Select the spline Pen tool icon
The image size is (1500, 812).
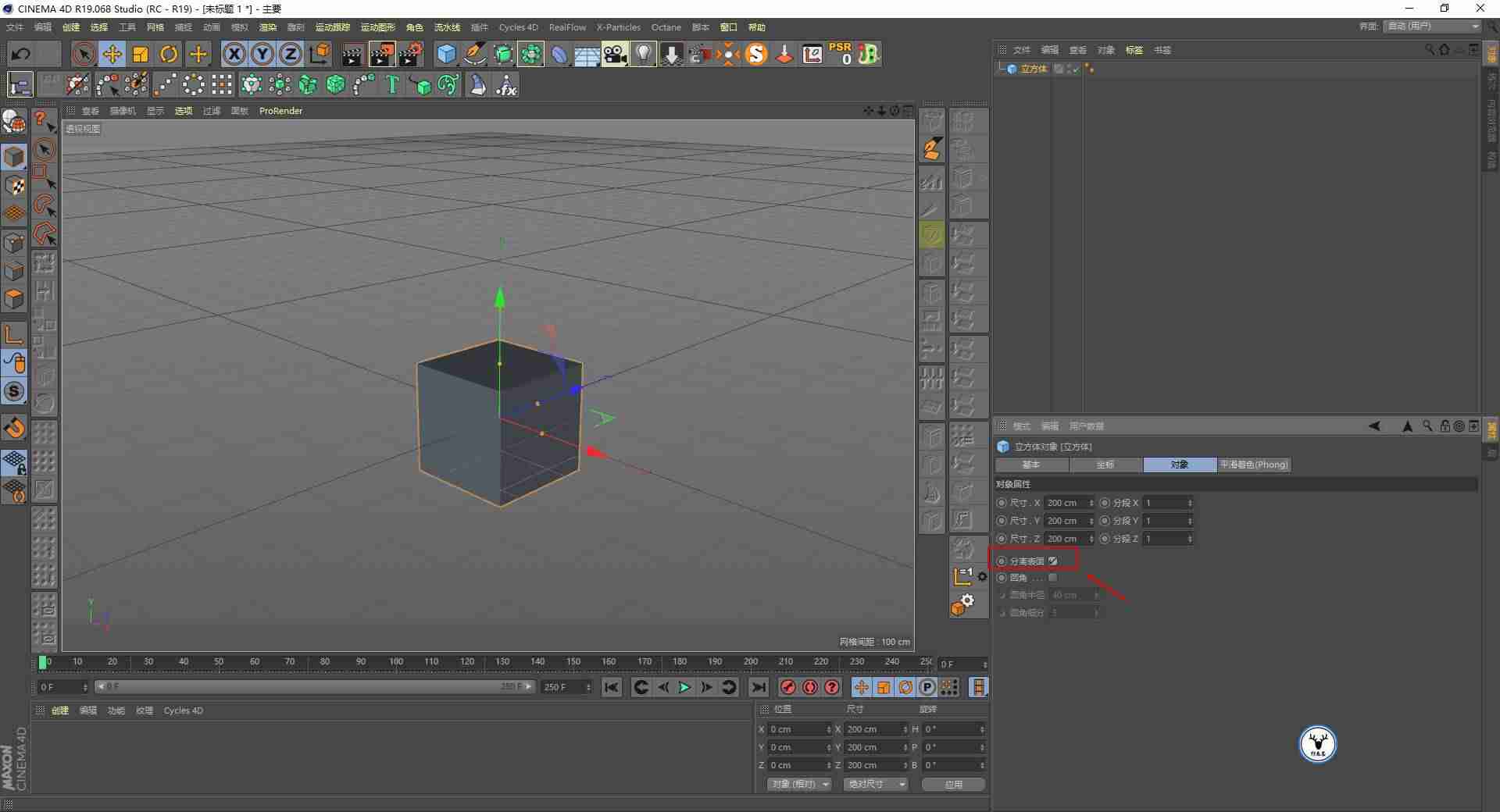tap(475, 54)
